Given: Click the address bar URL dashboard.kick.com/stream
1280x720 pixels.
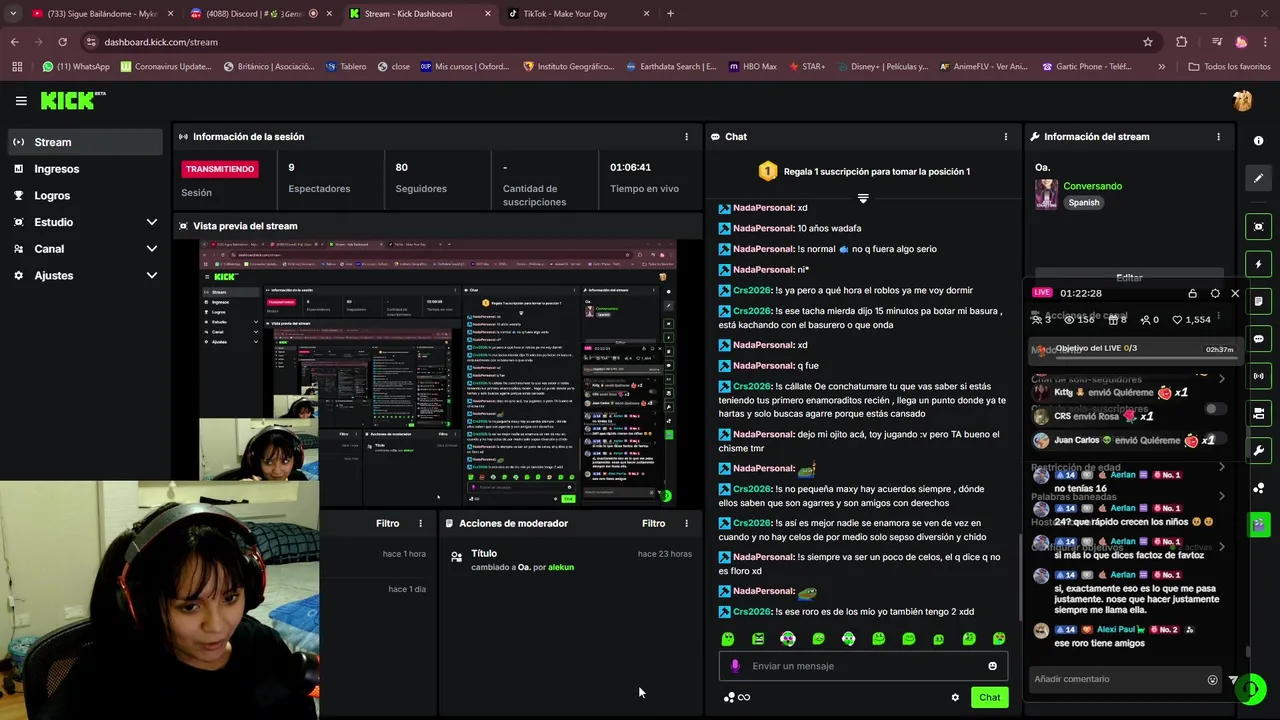Looking at the screenshot, I should tap(161, 42).
